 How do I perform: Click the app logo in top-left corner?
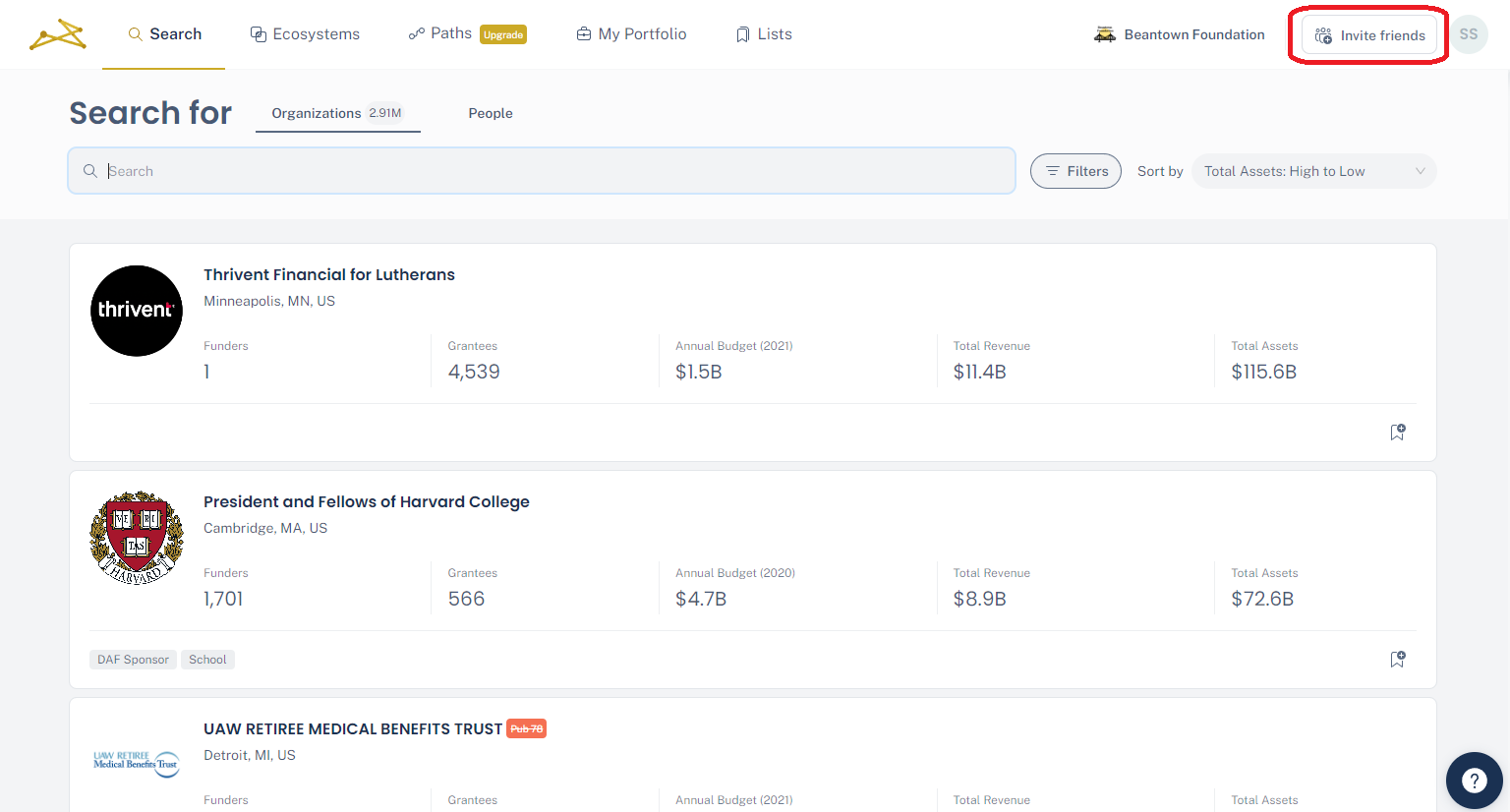[58, 34]
